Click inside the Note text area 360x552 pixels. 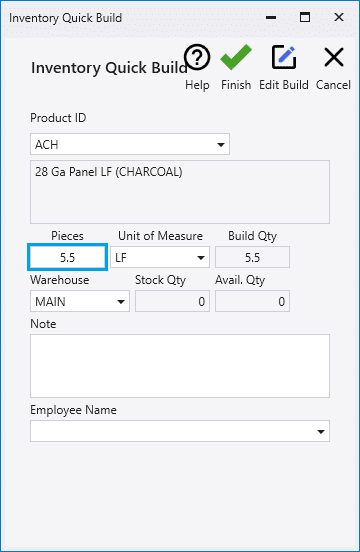click(180, 366)
